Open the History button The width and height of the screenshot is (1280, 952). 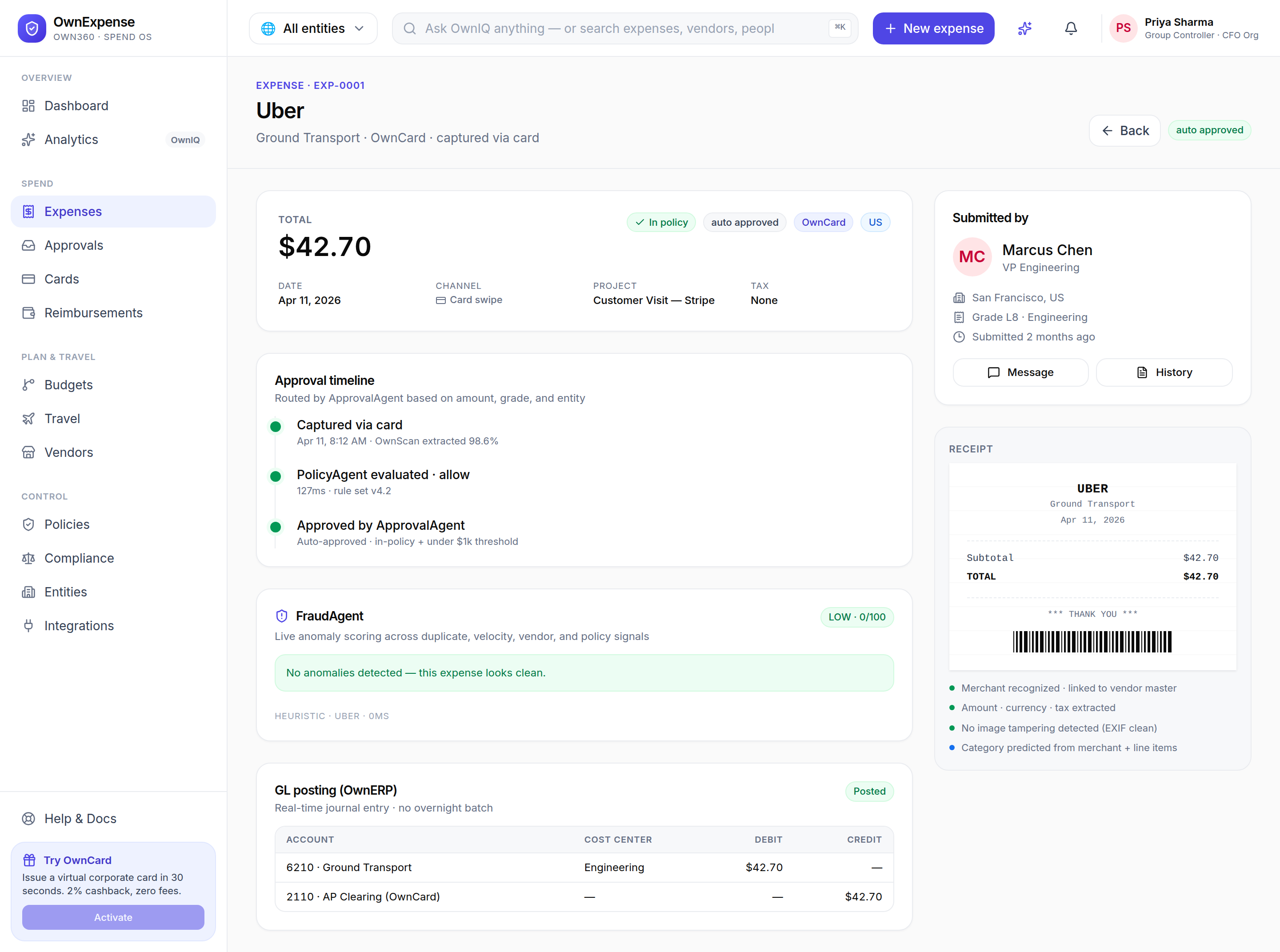(x=1164, y=372)
